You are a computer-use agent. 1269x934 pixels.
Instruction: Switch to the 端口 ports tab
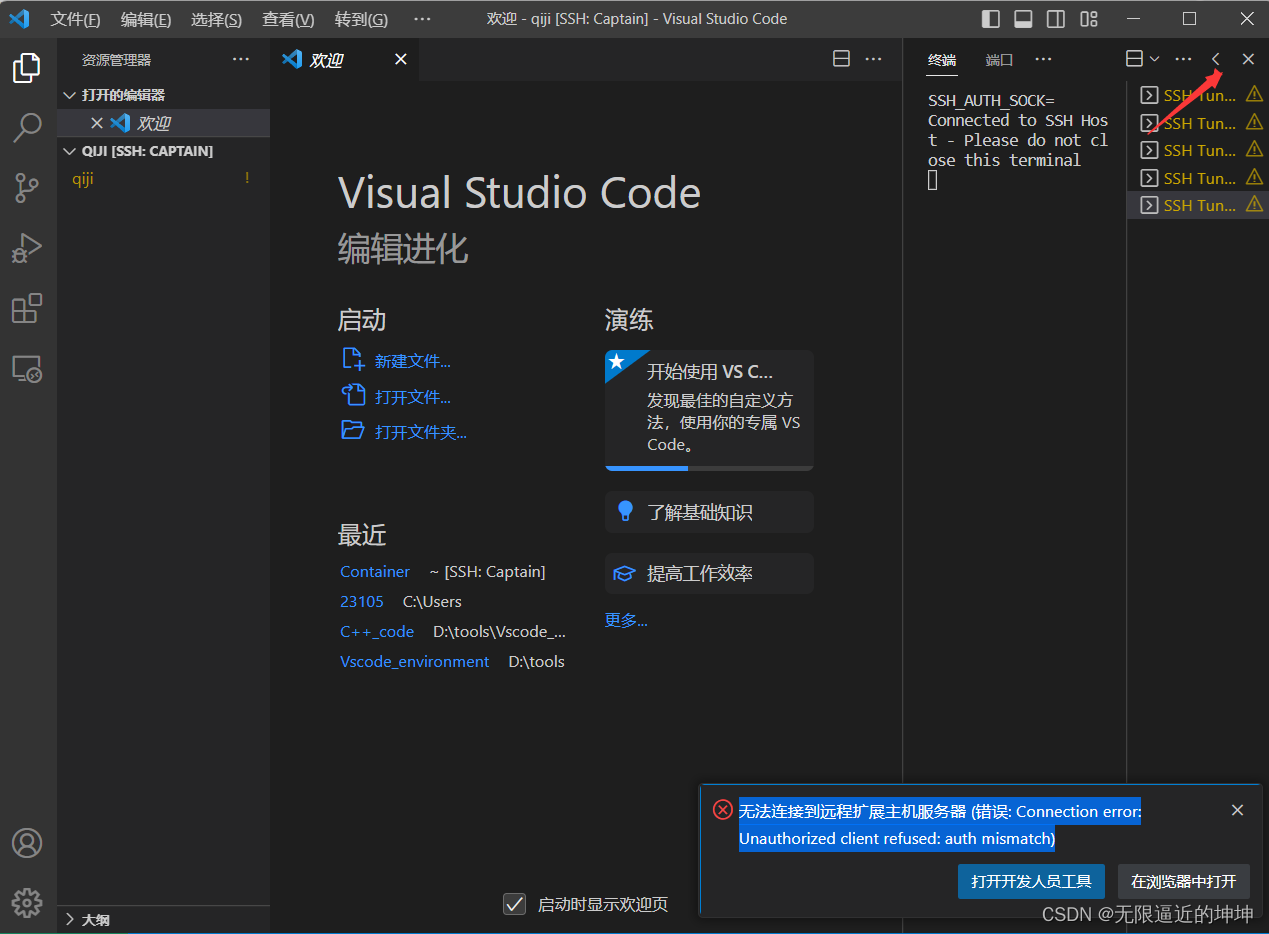[999, 60]
